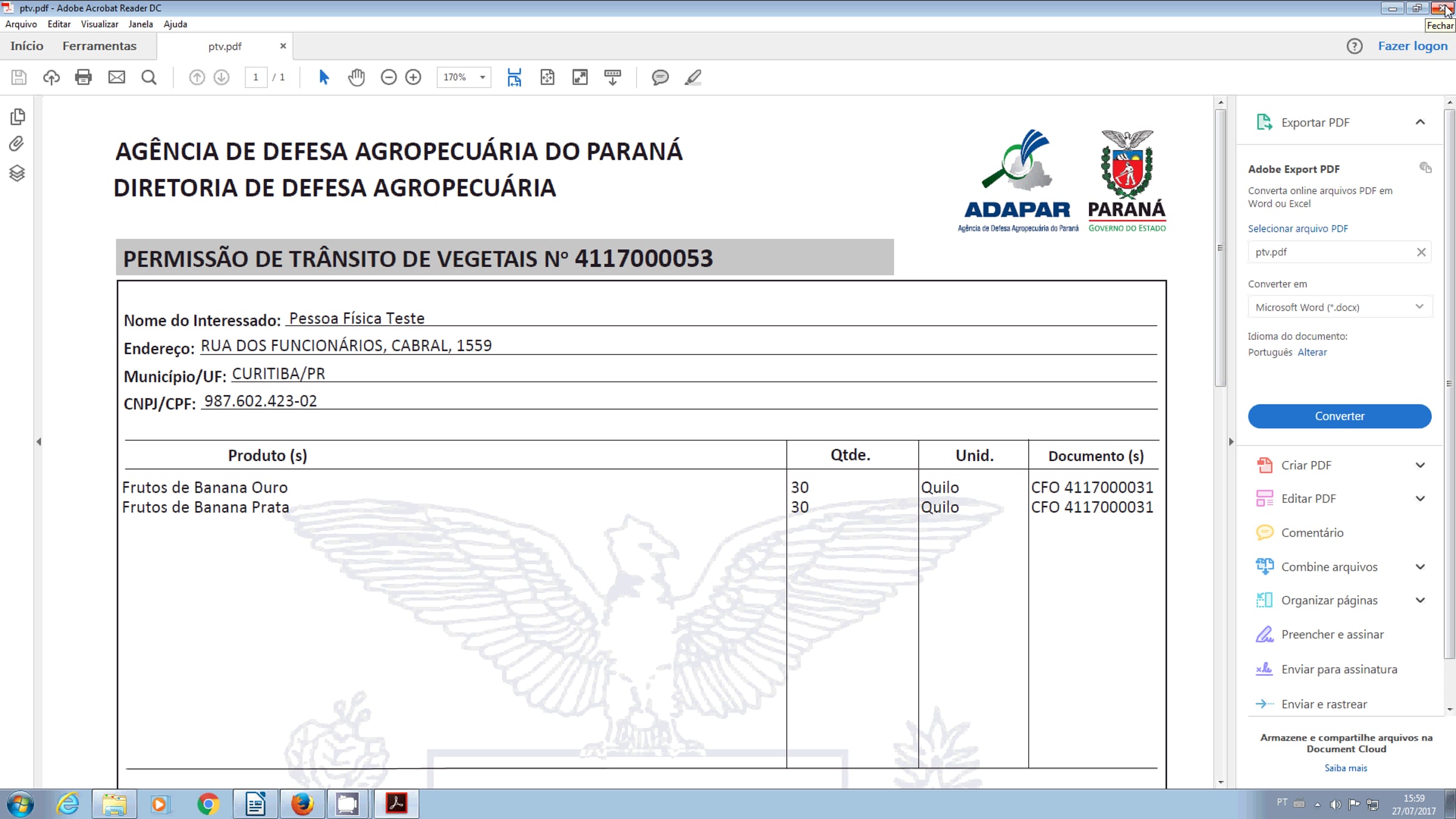The image size is (1456, 819).
Task: Open Comentário tool
Action: point(1312,532)
